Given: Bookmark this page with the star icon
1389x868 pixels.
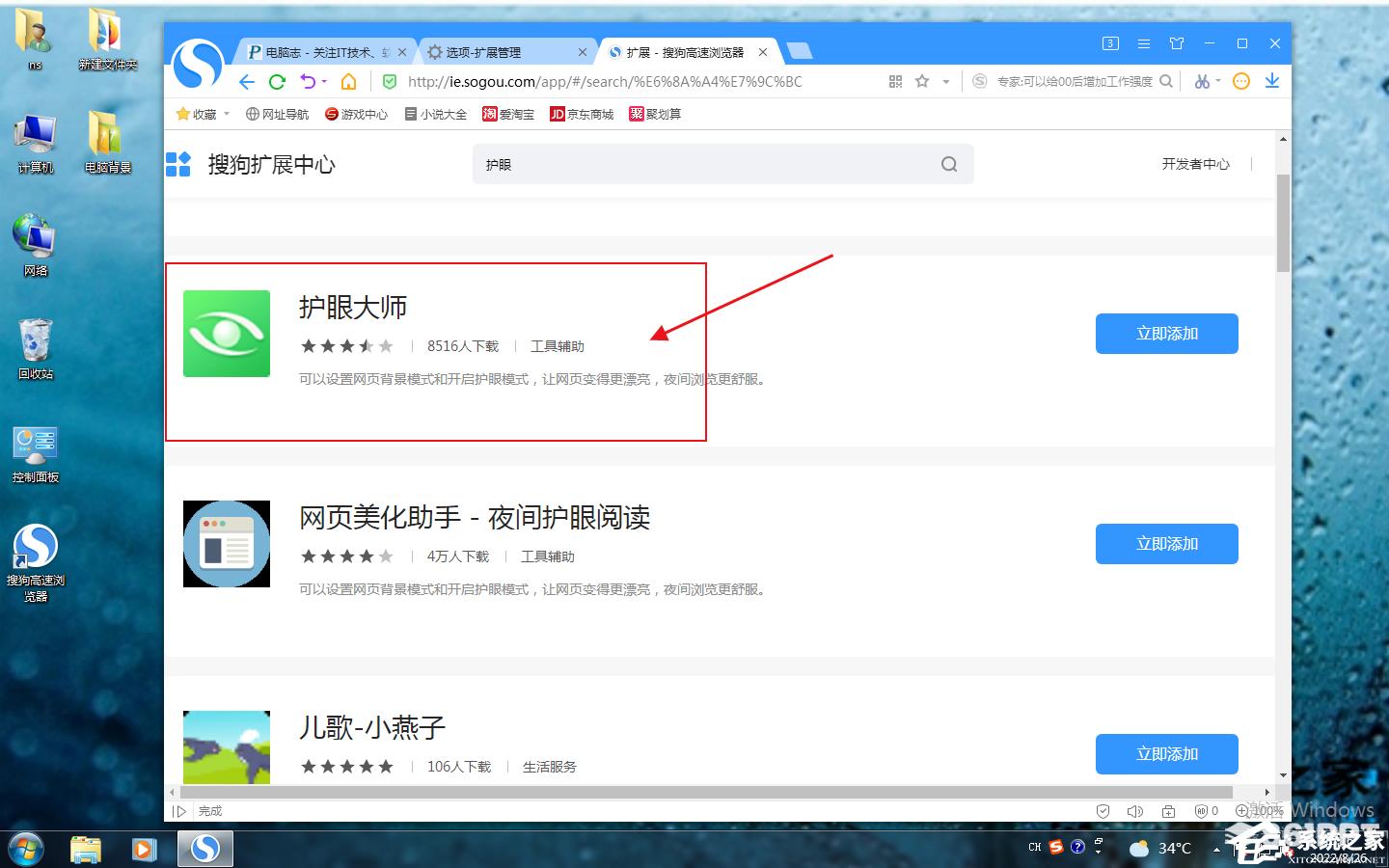Looking at the screenshot, I should (x=922, y=82).
